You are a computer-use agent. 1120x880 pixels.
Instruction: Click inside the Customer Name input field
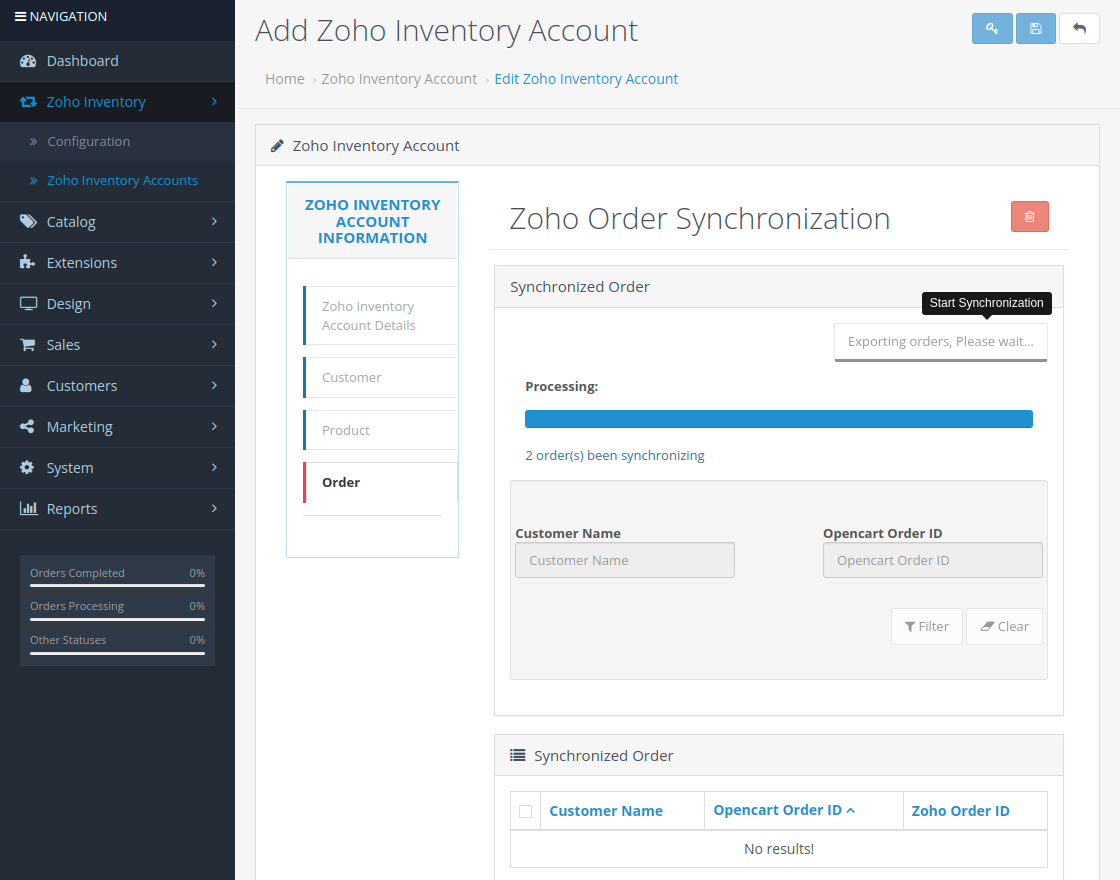[624, 560]
